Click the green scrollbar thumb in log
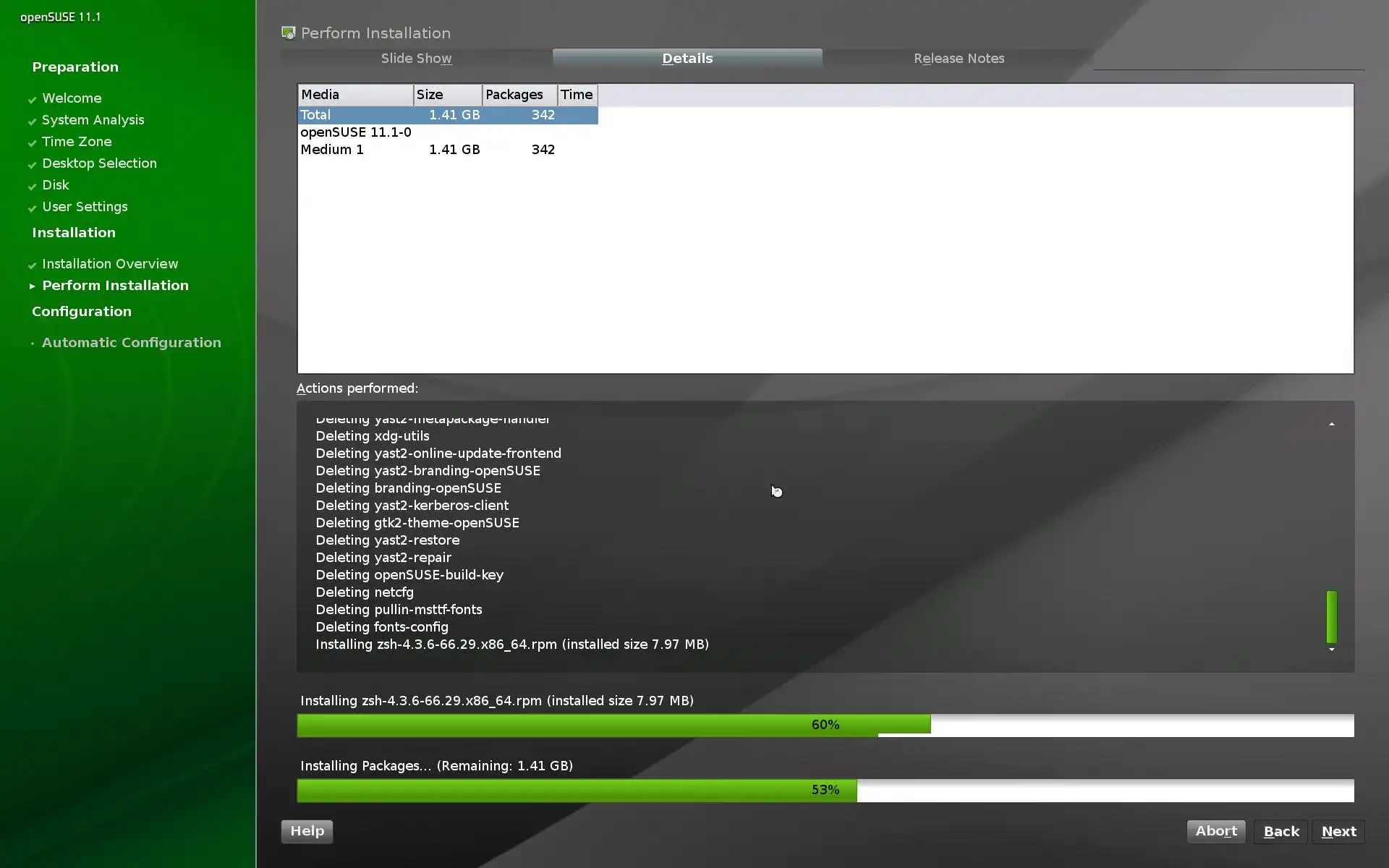Image resolution: width=1389 pixels, height=868 pixels. tap(1331, 617)
